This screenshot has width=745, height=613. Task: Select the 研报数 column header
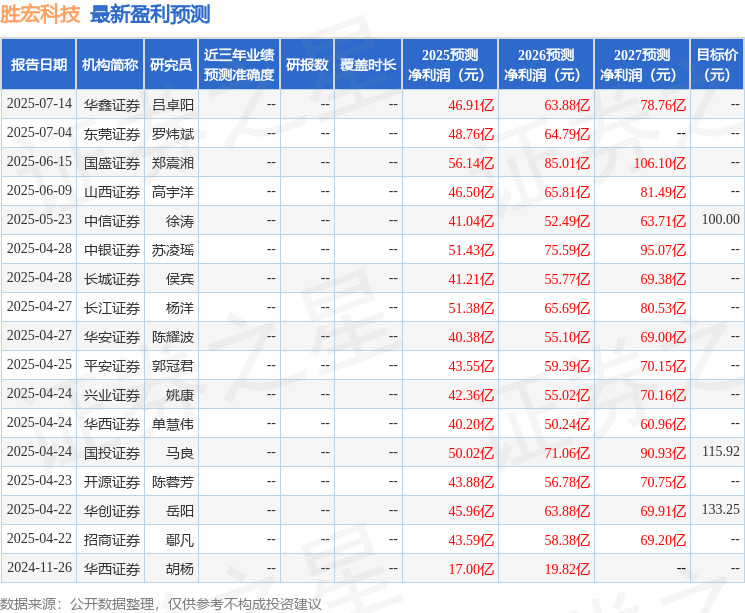pyautogui.click(x=306, y=65)
